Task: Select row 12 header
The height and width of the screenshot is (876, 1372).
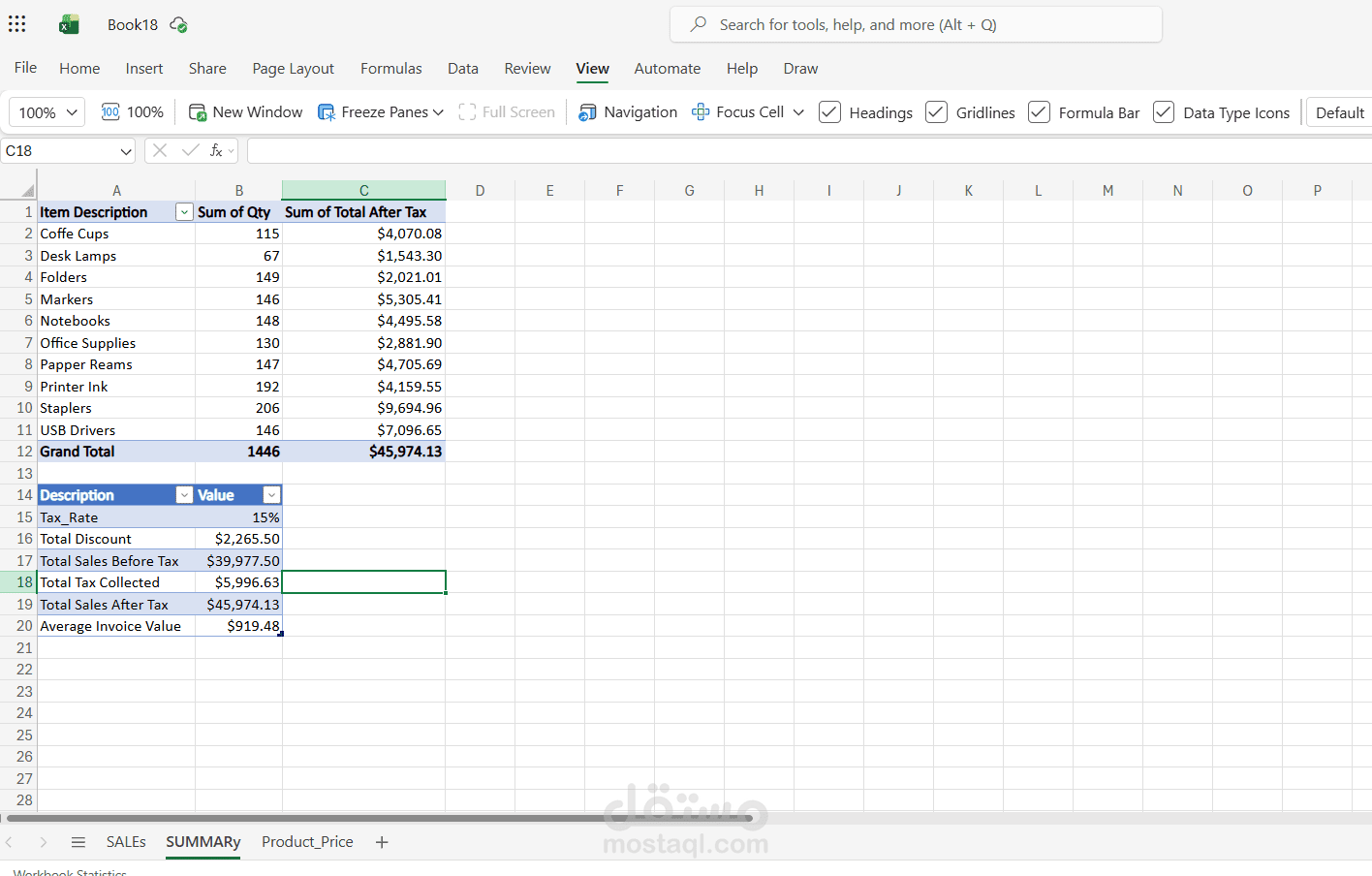Action: 18,452
